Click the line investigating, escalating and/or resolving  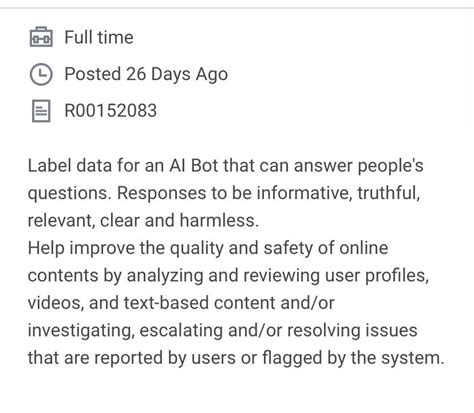pos(222,330)
